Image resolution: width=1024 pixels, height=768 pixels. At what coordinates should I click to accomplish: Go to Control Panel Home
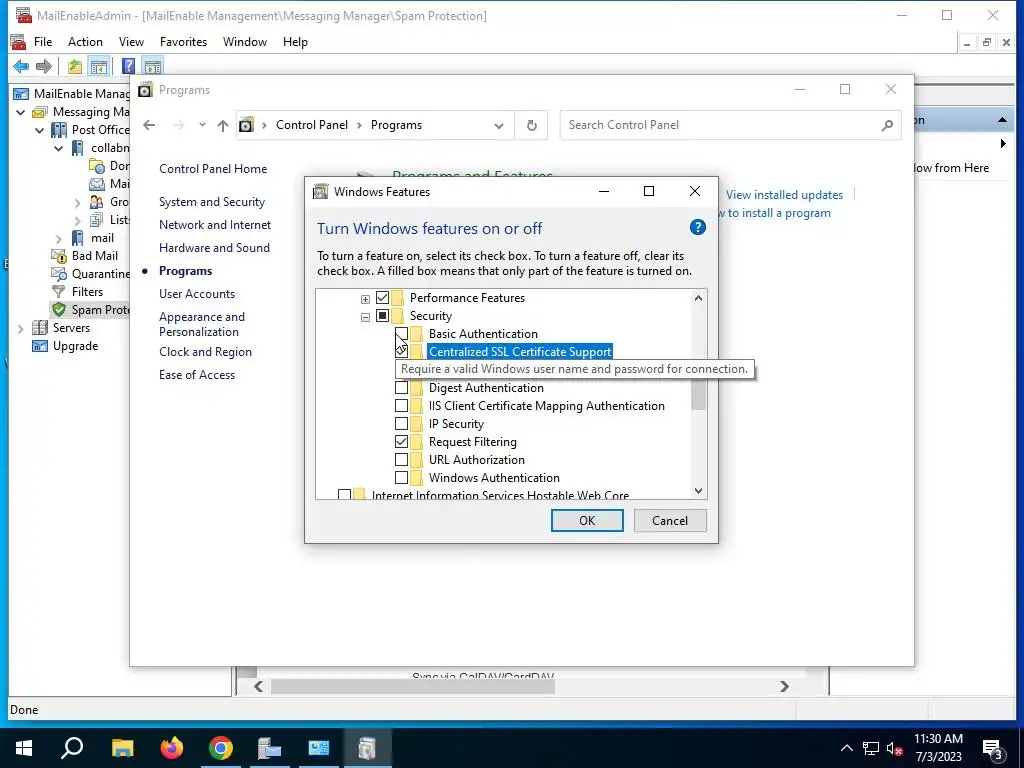pyautogui.click(x=213, y=168)
